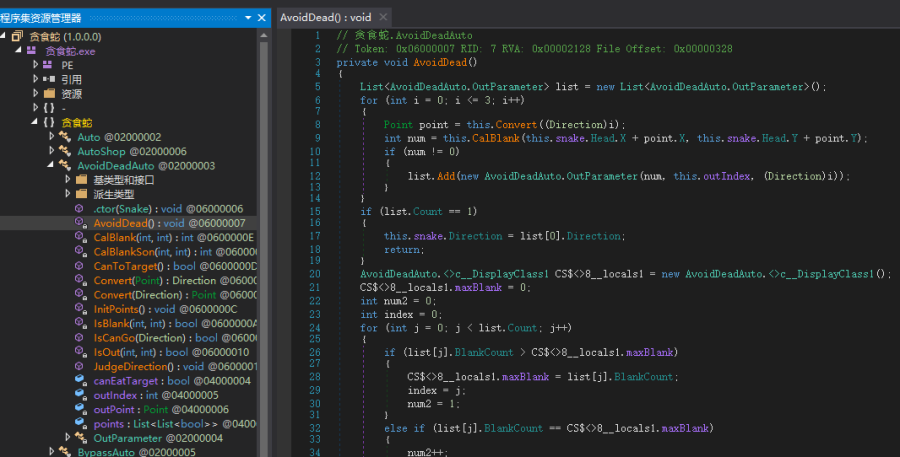This screenshot has width=900, height=457.
Task: Follow the AvoidDead method name on line 3
Action: [x=441, y=63]
